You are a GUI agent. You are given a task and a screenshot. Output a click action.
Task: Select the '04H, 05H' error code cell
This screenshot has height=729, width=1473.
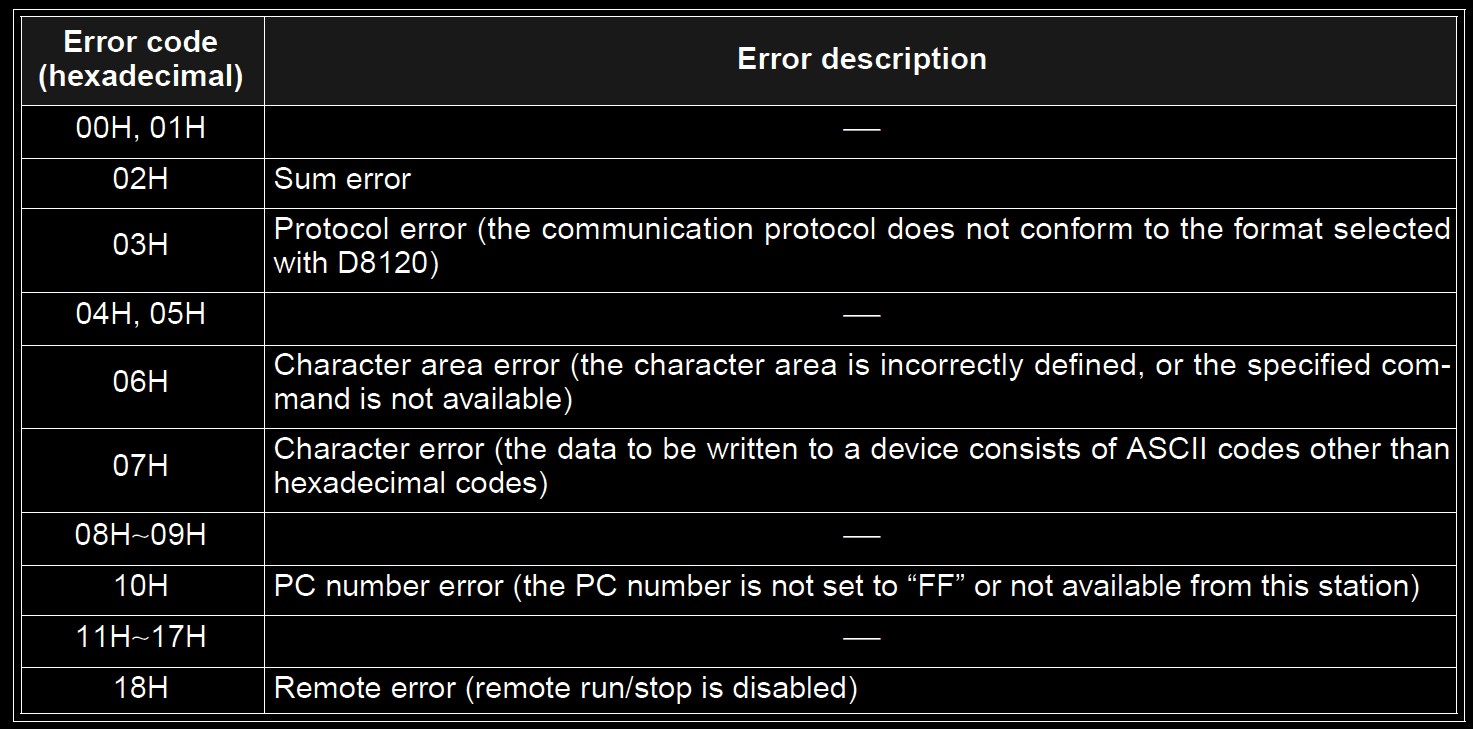click(x=141, y=317)
